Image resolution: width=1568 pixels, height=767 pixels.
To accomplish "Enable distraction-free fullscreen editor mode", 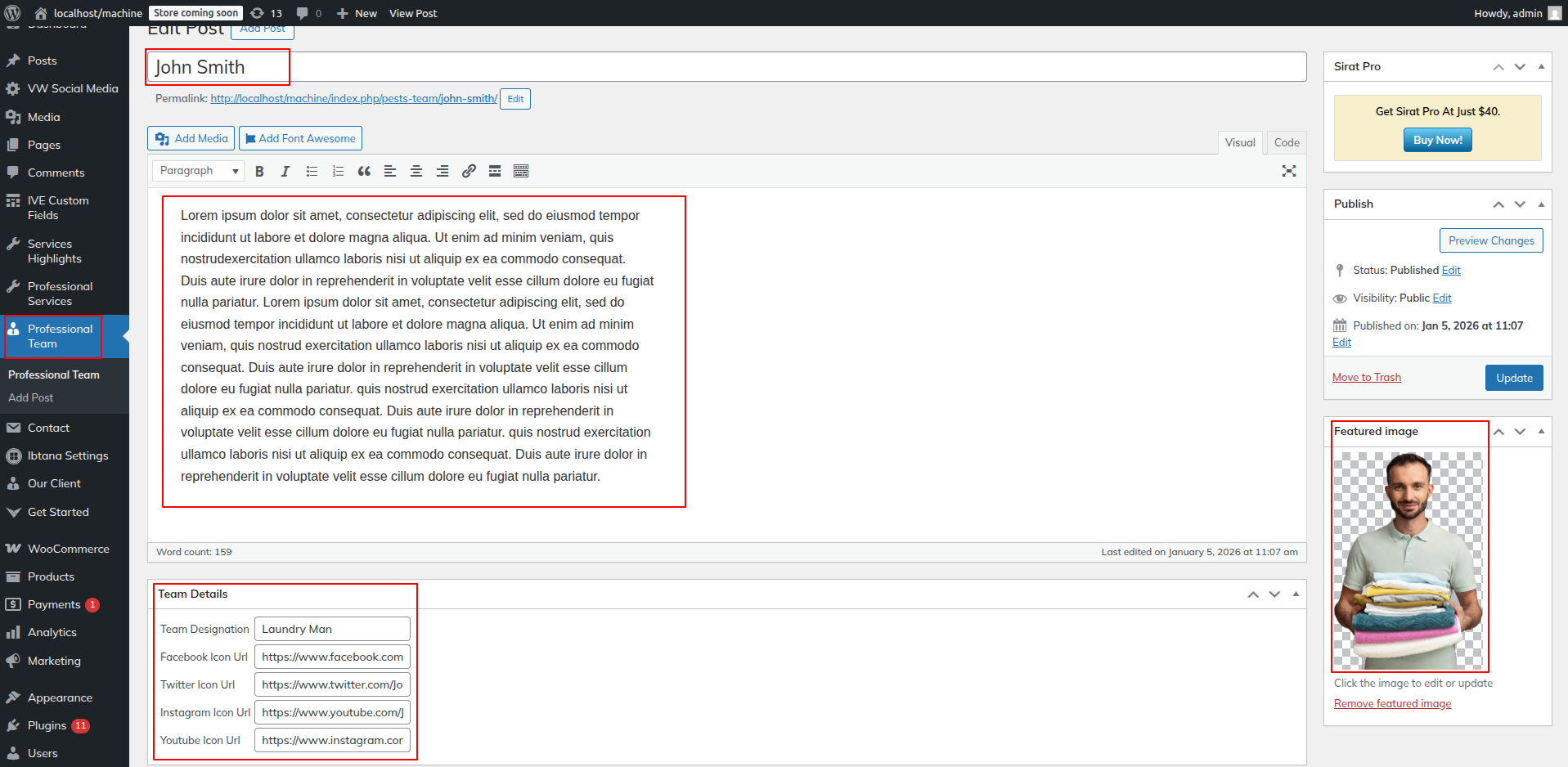I will point(1289,171).
